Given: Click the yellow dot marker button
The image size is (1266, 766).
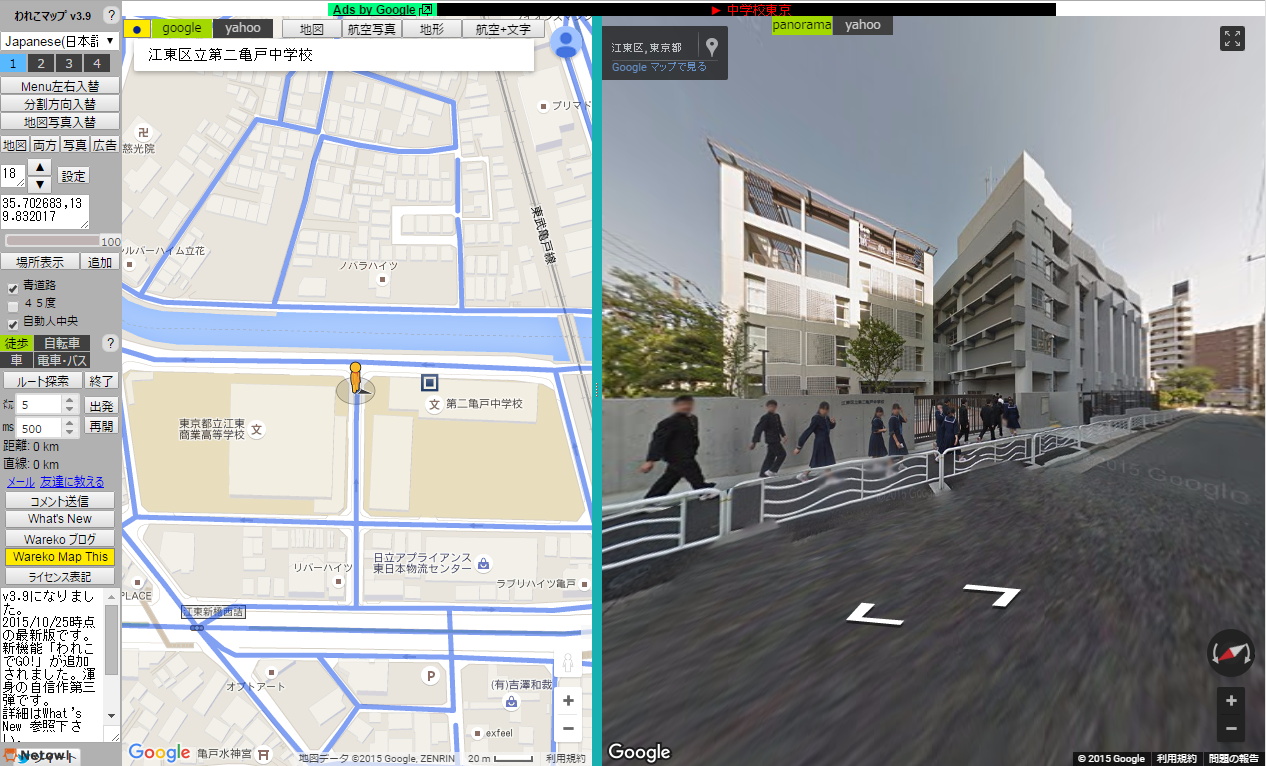Looking at the screenshot, I should point(137,29).
